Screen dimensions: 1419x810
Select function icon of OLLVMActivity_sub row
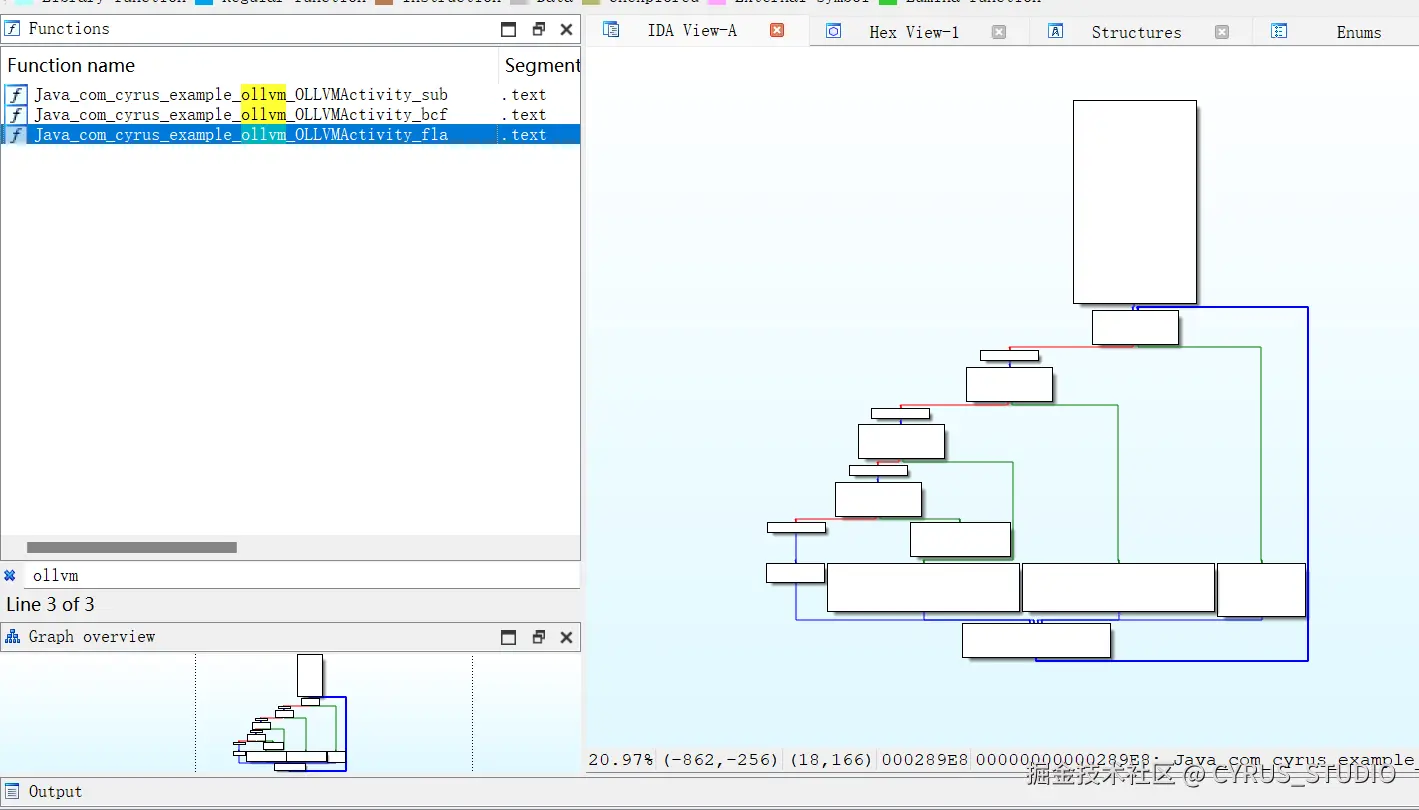point(16,95)
